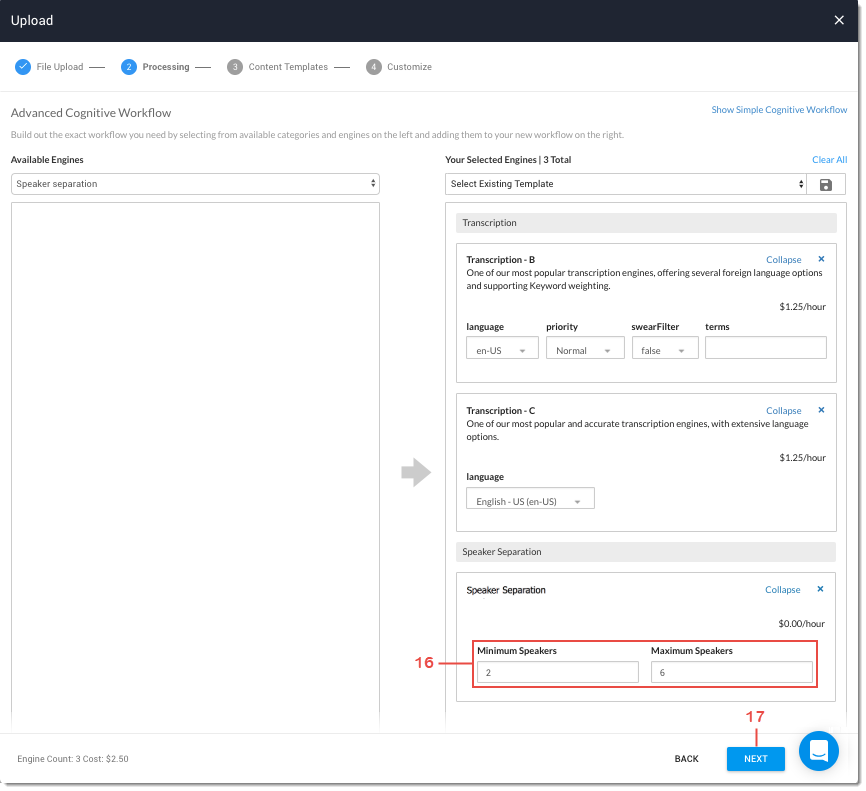The image size is (866, 791).
Task: Remove Transcription - C engine with X icon
Action: (x=821, y=410)
